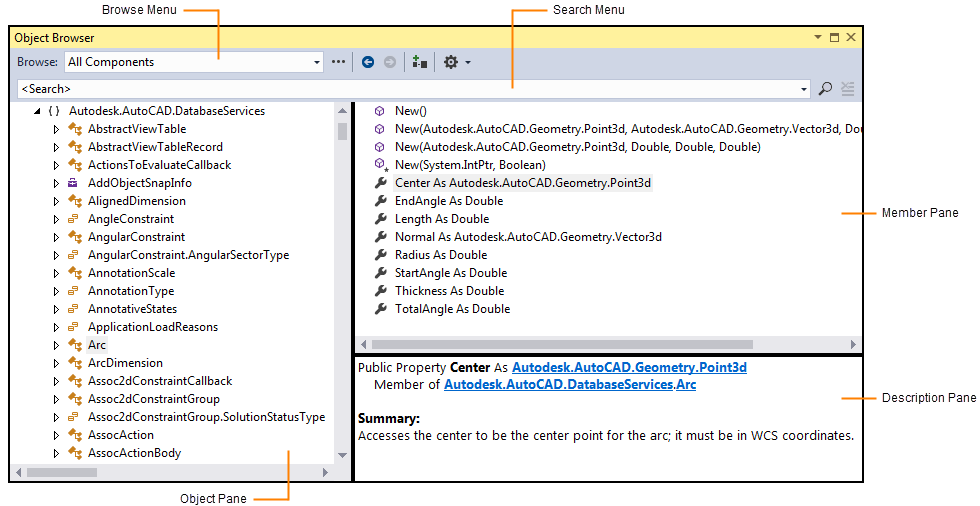Select StartAngle As Double member
Screen dimensions: 980x506
(x=451, y=273)
